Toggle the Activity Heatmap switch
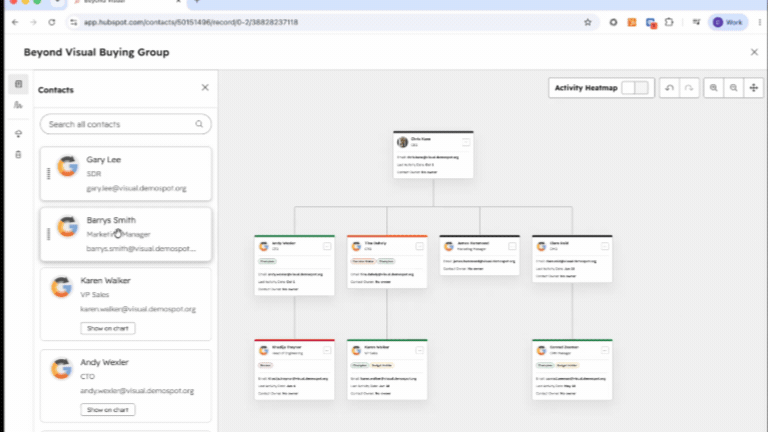The height and width of the screenshot is (432, 768). point(635,88)
